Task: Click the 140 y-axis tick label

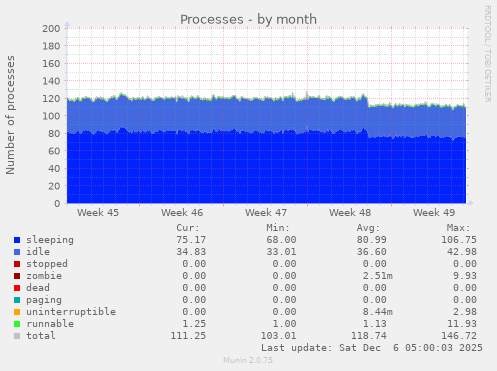Action: [51, 81]
